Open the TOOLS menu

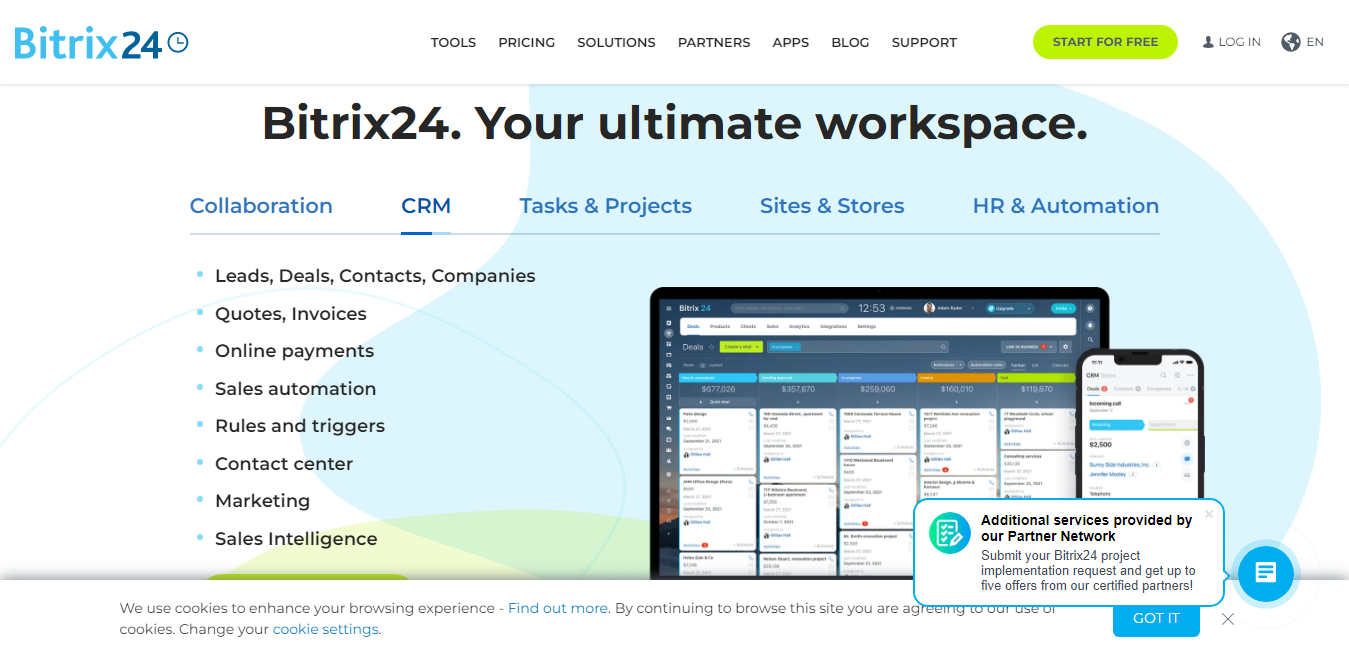(x=453, y=42)
